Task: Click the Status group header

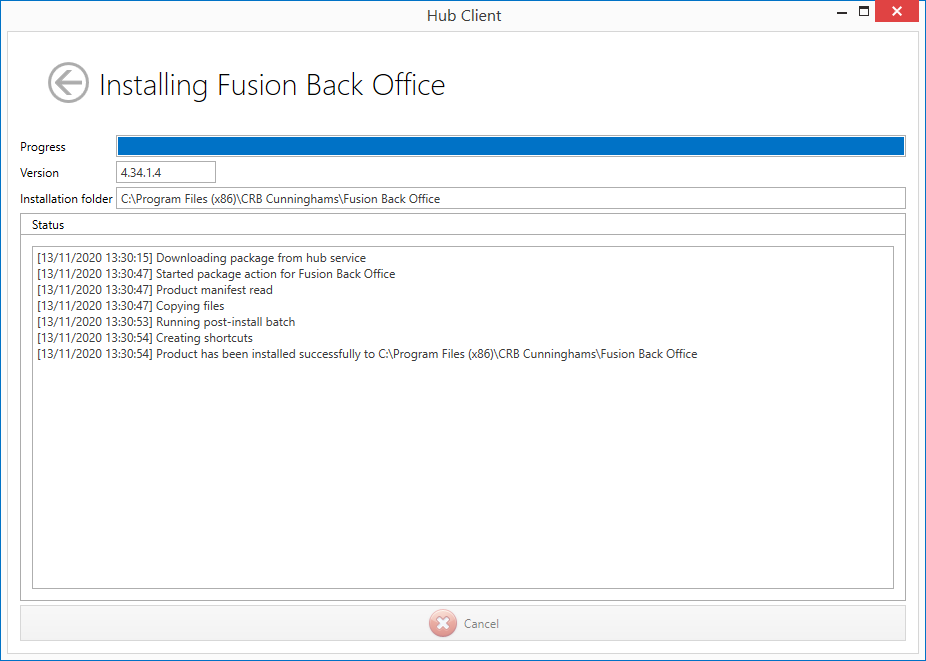Action: point(48,225)
